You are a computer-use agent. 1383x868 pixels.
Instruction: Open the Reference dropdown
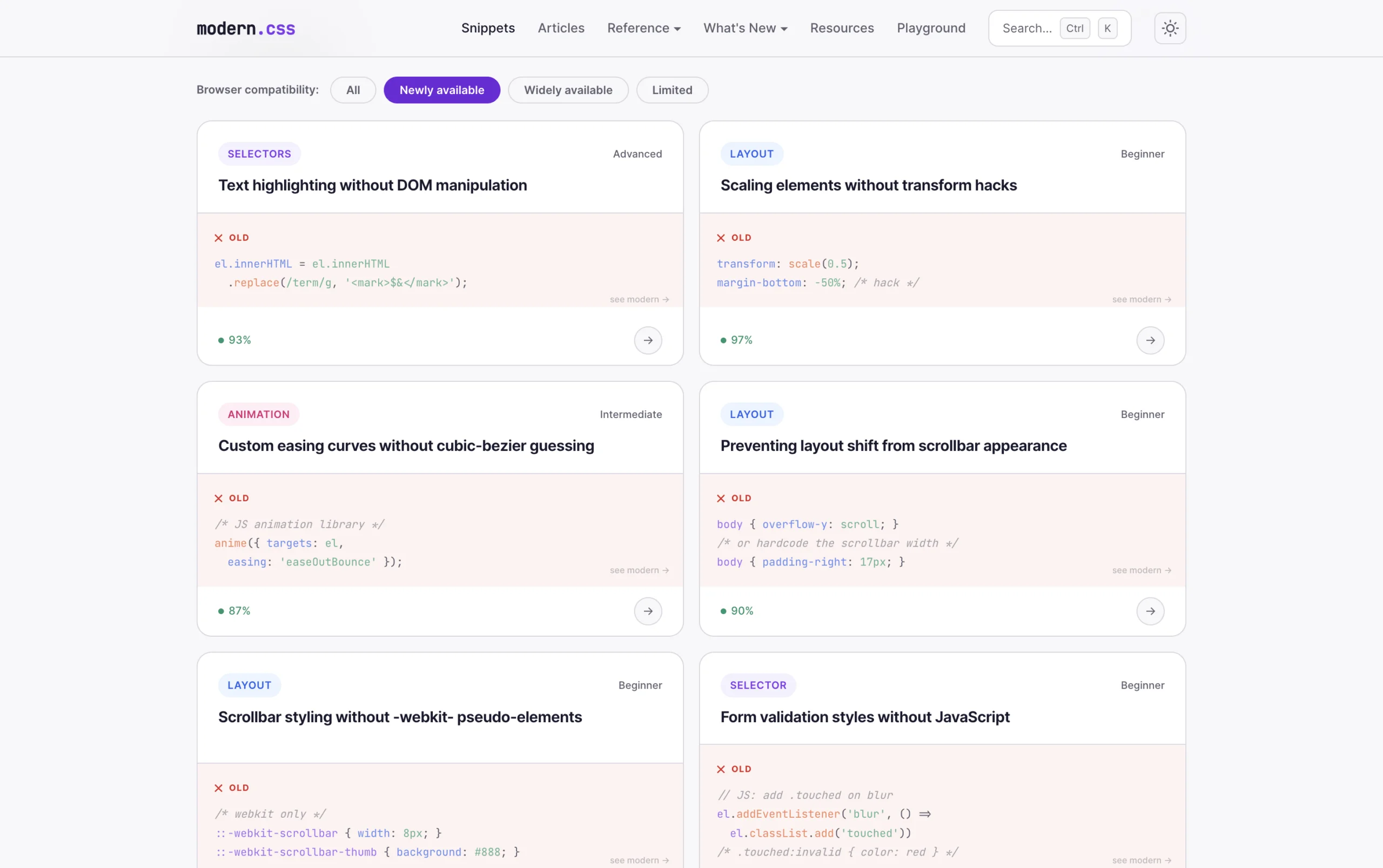[x=643, y=28]
